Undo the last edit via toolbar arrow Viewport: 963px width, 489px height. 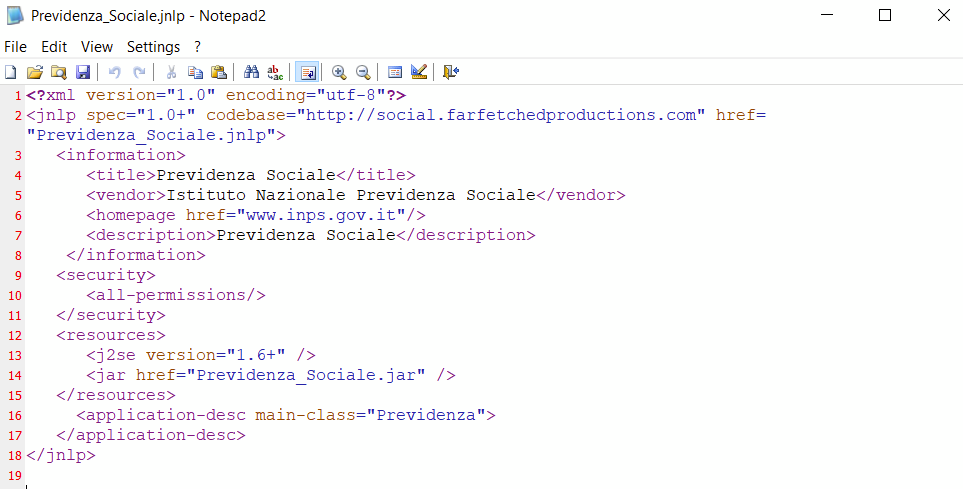click(x=114, y=72)
